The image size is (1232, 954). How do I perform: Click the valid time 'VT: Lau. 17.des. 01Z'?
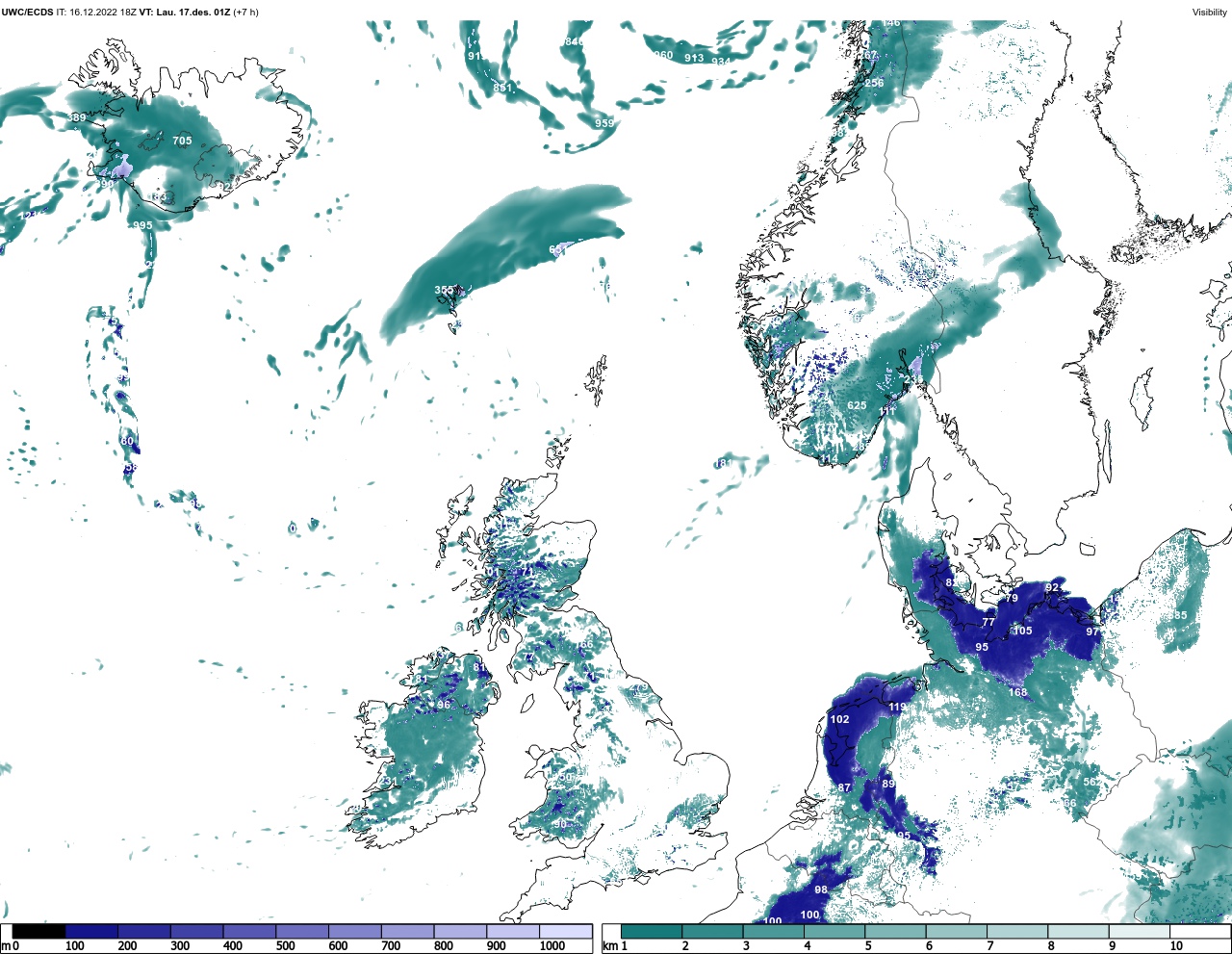pyautogui.click(x=185, y=12)
